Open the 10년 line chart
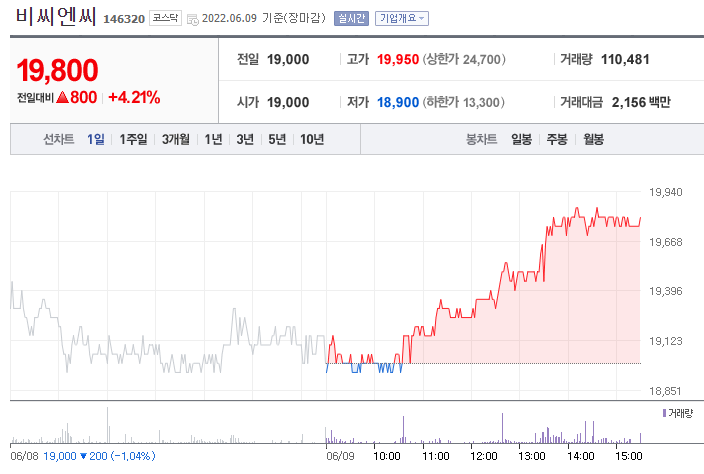Image resolution: width=704 pixels, height=474 pixels. (x=312, y=139)
